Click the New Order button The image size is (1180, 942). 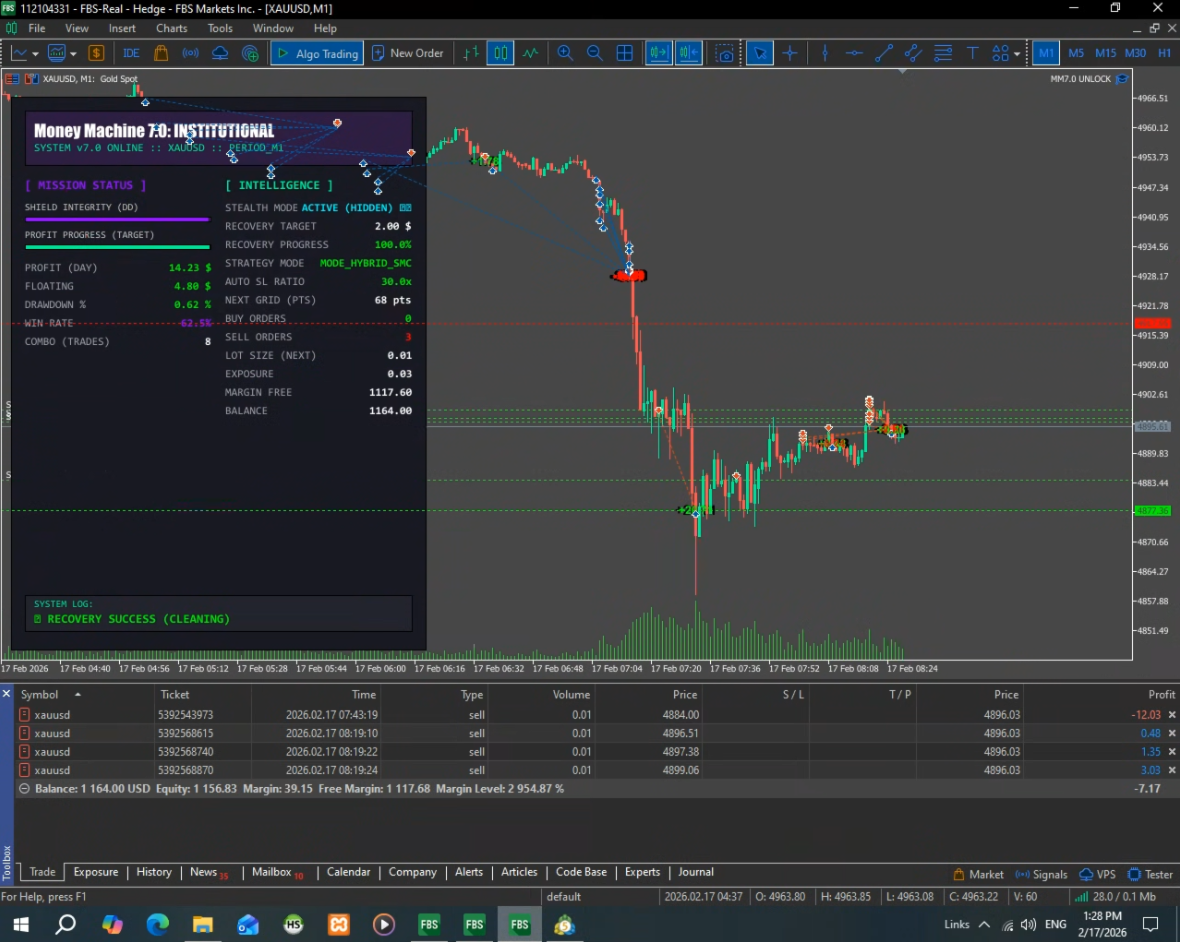[x=409, y=53]
